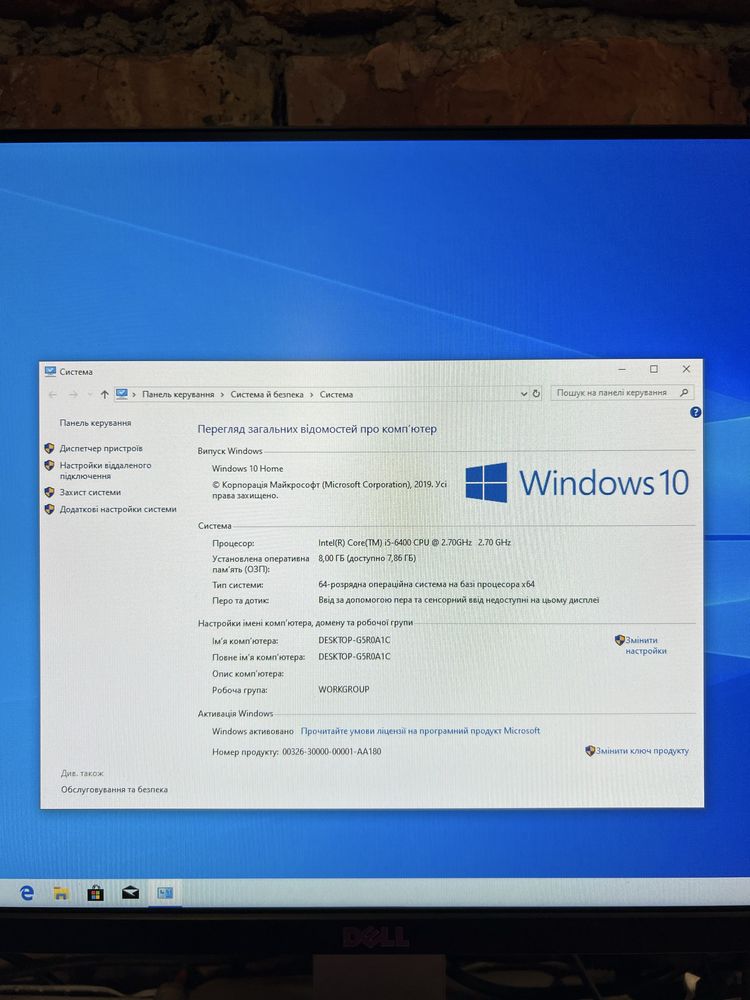Select the System window taskbar button
Image resolution: width=750 pixels, height=1000 pixels.
(165, 893)
